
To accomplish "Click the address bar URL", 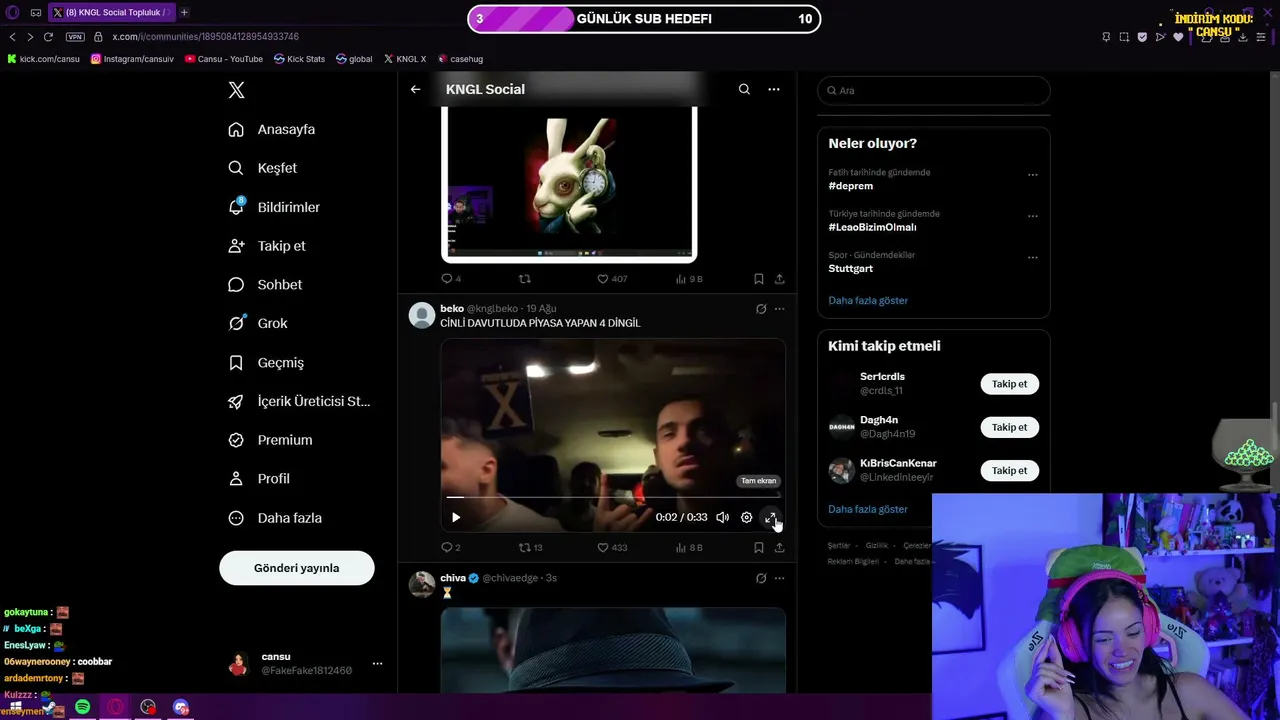I will [x=206, y=37].
